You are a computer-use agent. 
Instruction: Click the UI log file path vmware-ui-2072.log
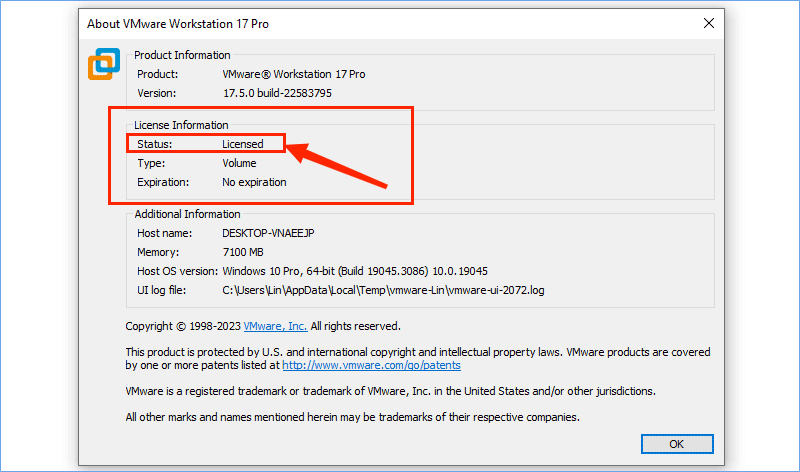[x=383, y=290]
